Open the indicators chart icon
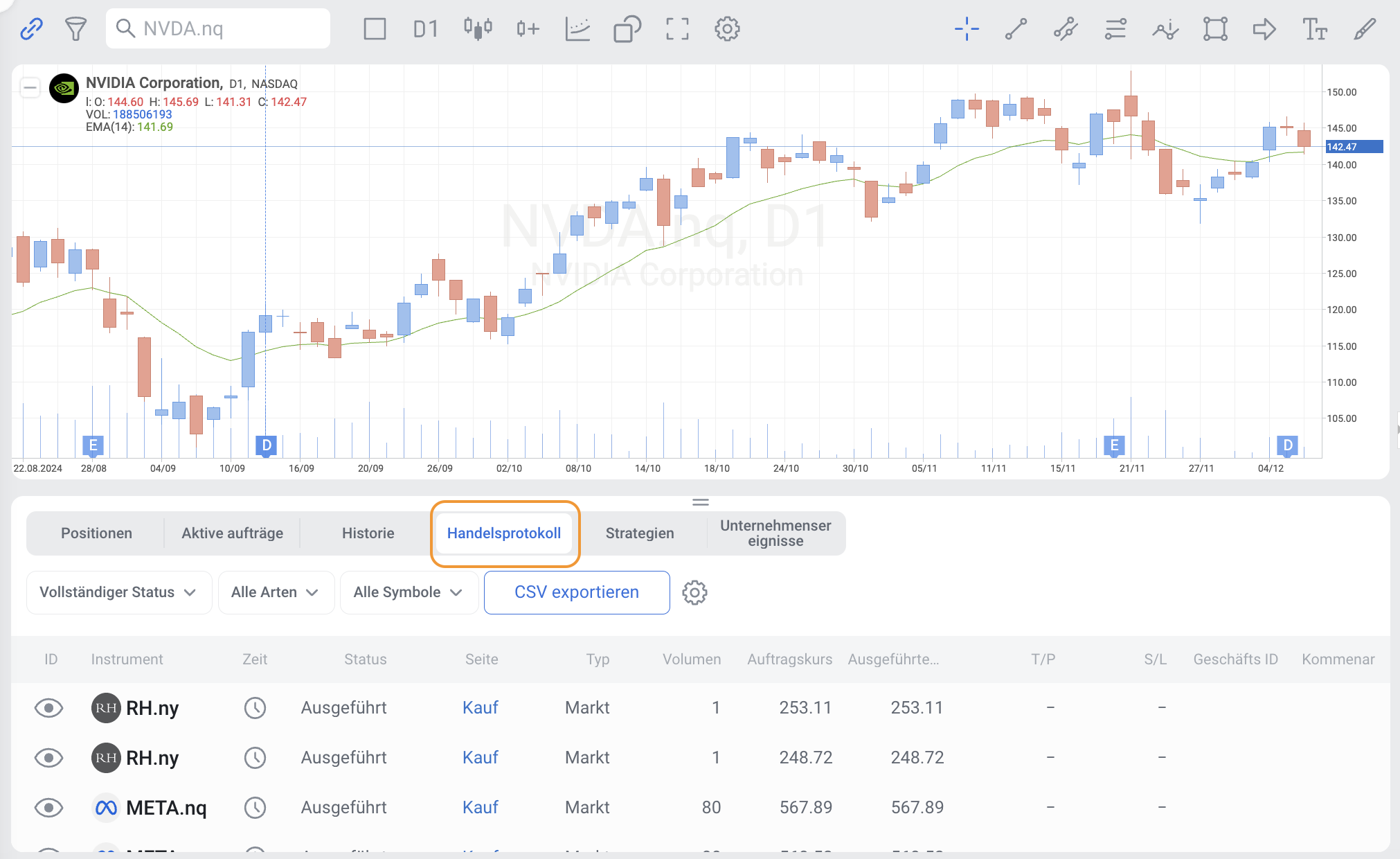The width and height of the screenshot is (1400, 859). [x=577, y=28]
